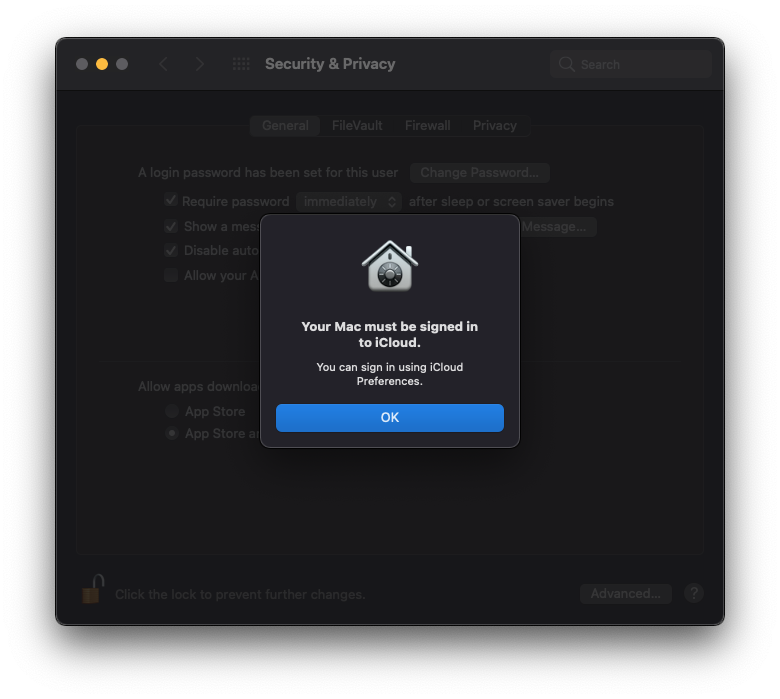Click the Change Password button

[x=480, y=173]
